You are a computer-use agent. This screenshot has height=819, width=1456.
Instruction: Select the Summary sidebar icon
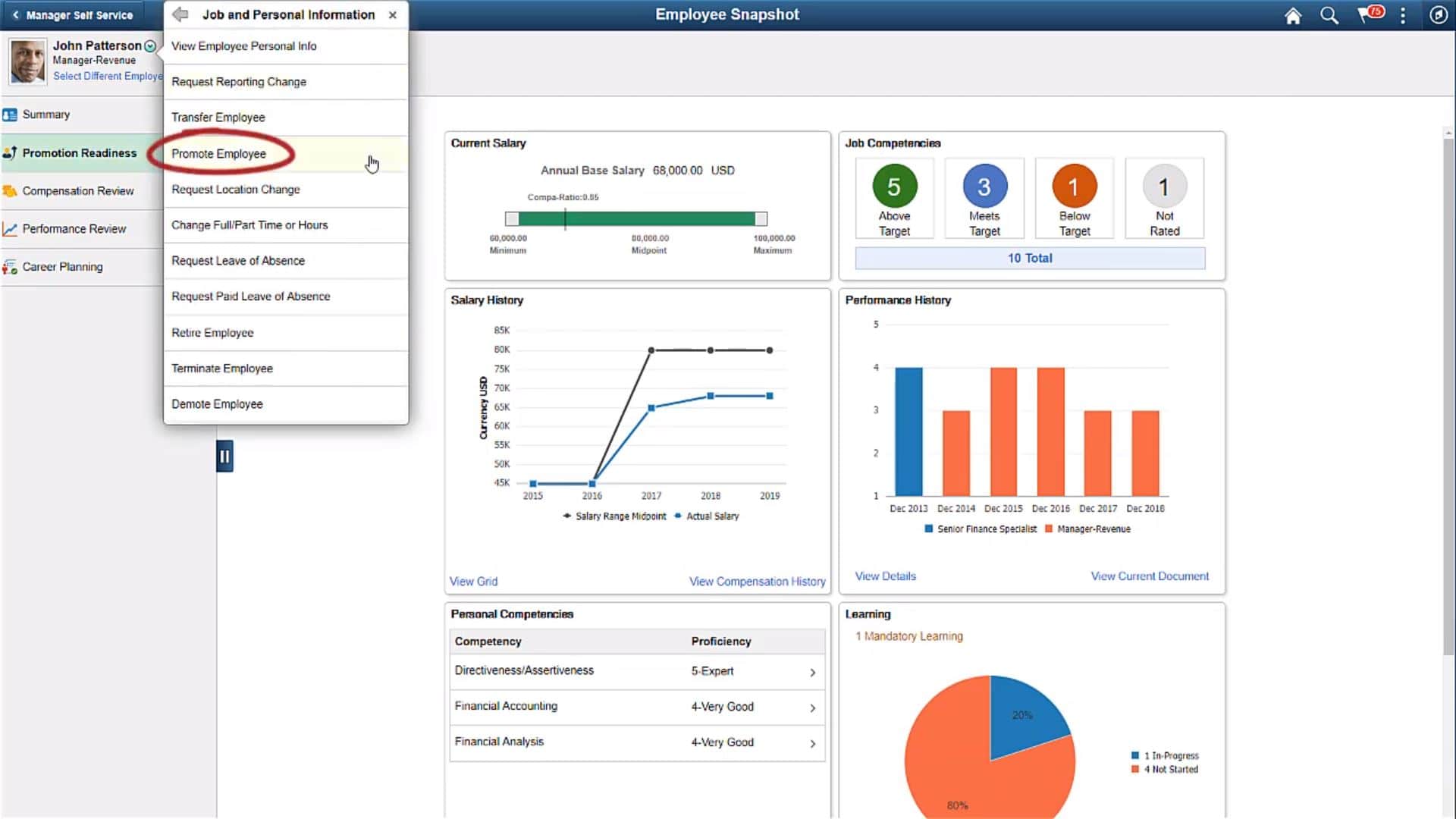(9, 114)
